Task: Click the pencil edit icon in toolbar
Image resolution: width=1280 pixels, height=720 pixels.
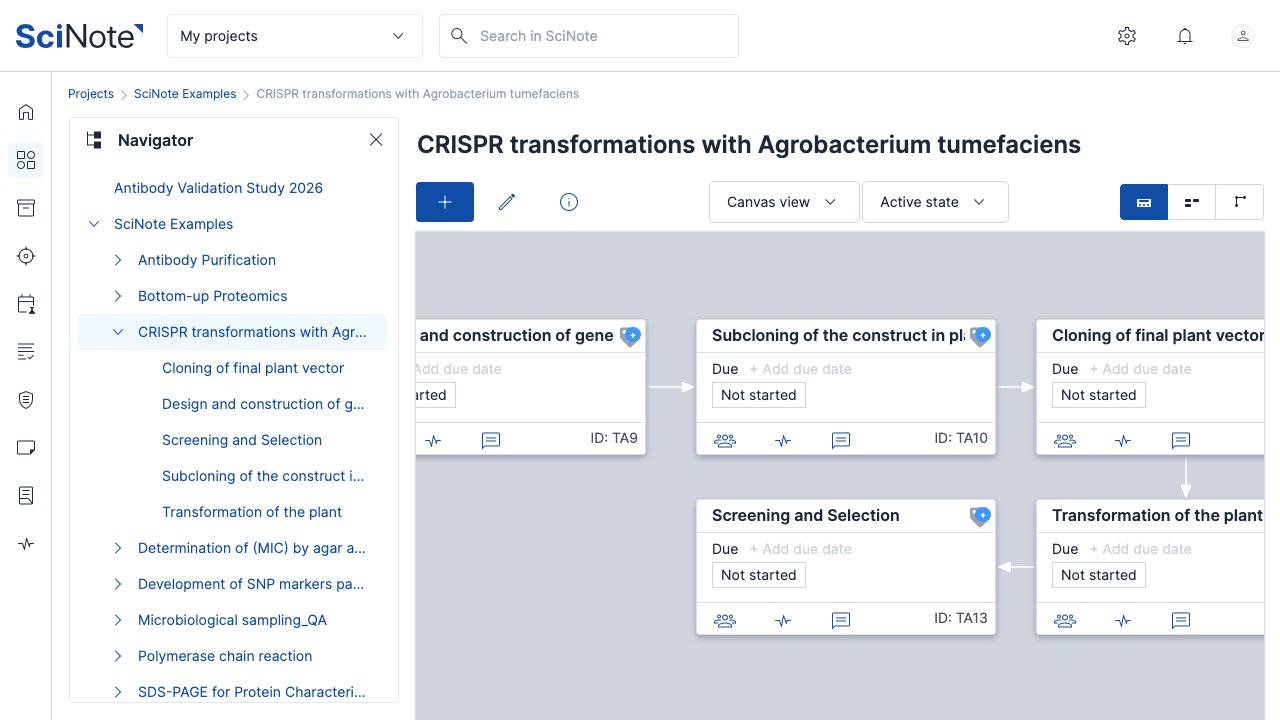Action: (507, 202)
